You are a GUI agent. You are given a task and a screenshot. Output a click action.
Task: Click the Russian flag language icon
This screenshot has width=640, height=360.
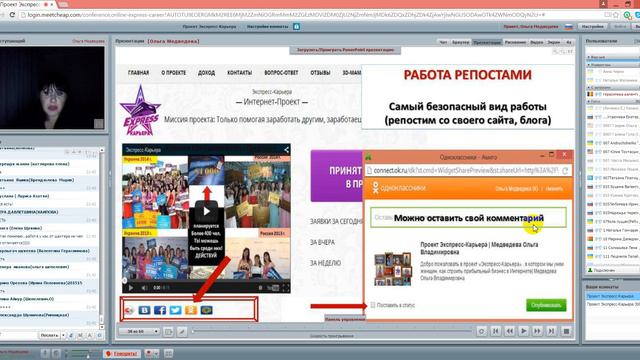569,27
